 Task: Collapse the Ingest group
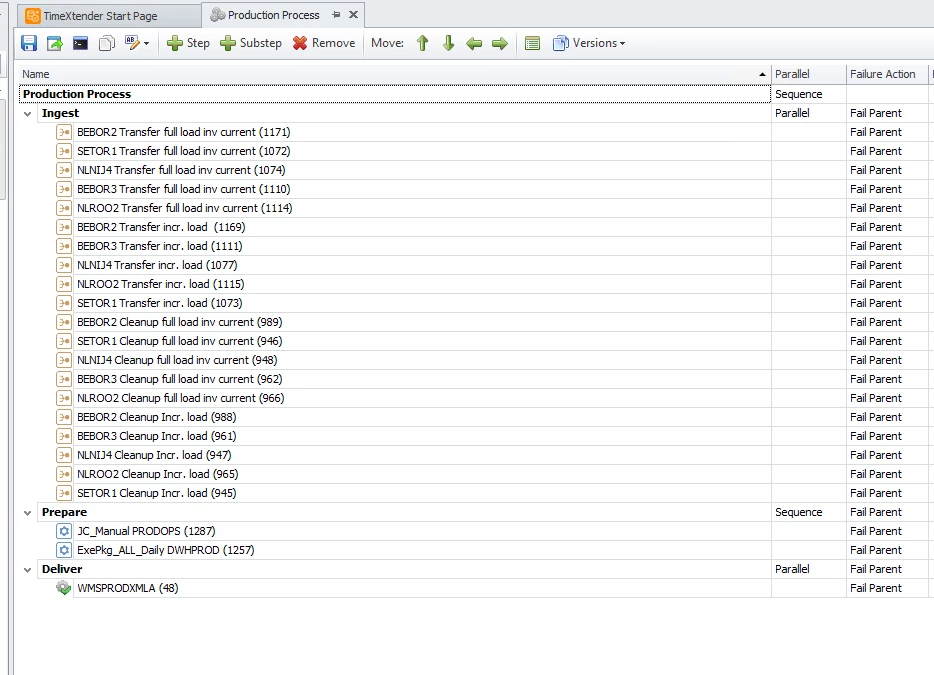click(27, 113)
